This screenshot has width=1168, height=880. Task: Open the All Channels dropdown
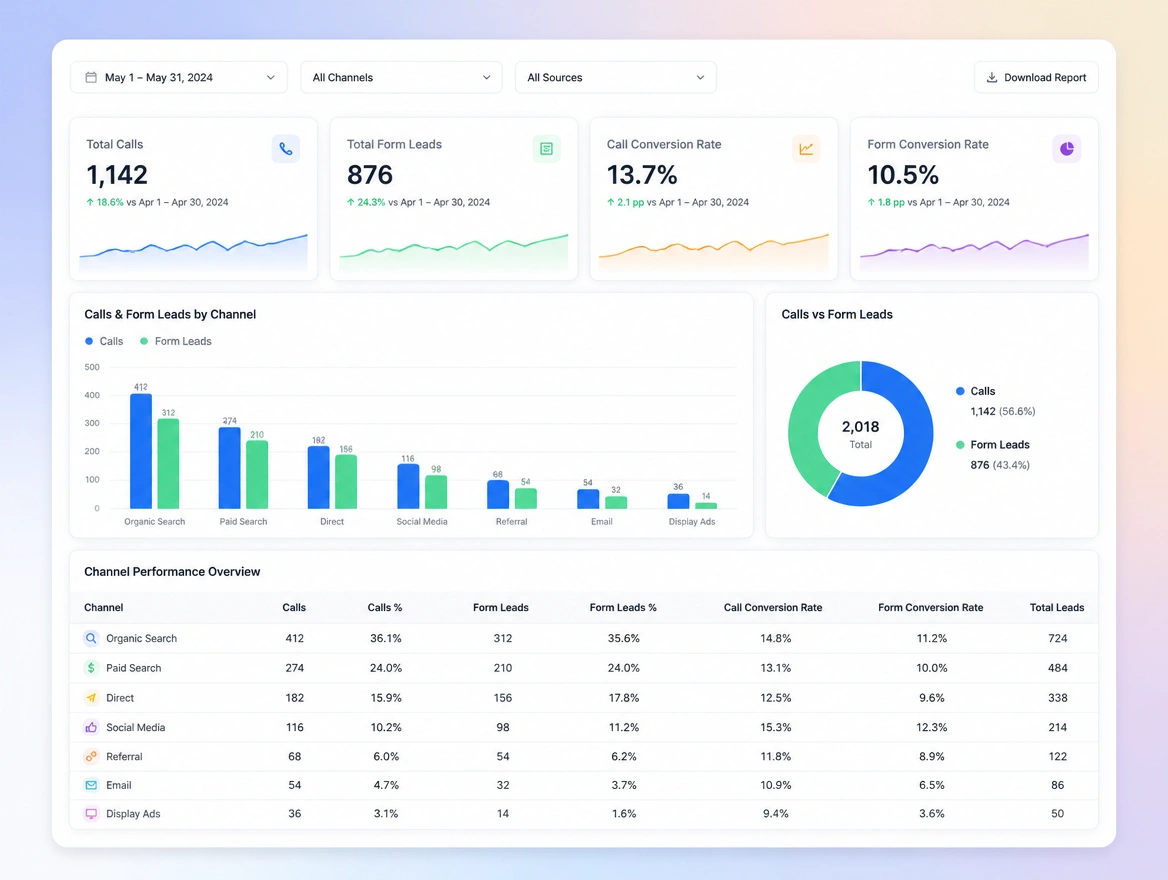click(x=402, y=77)
